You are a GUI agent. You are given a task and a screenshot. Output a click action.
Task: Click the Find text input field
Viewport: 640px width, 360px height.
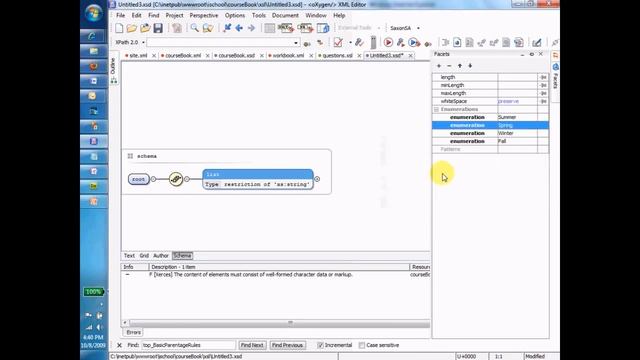pyautogui.click(x=189, y=345)
